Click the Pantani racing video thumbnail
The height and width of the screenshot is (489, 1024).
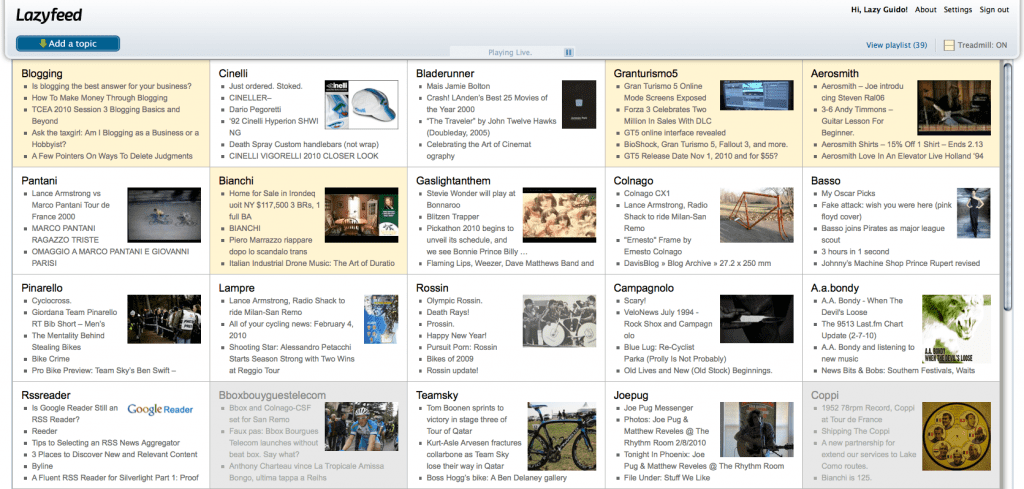pos(164,215)
